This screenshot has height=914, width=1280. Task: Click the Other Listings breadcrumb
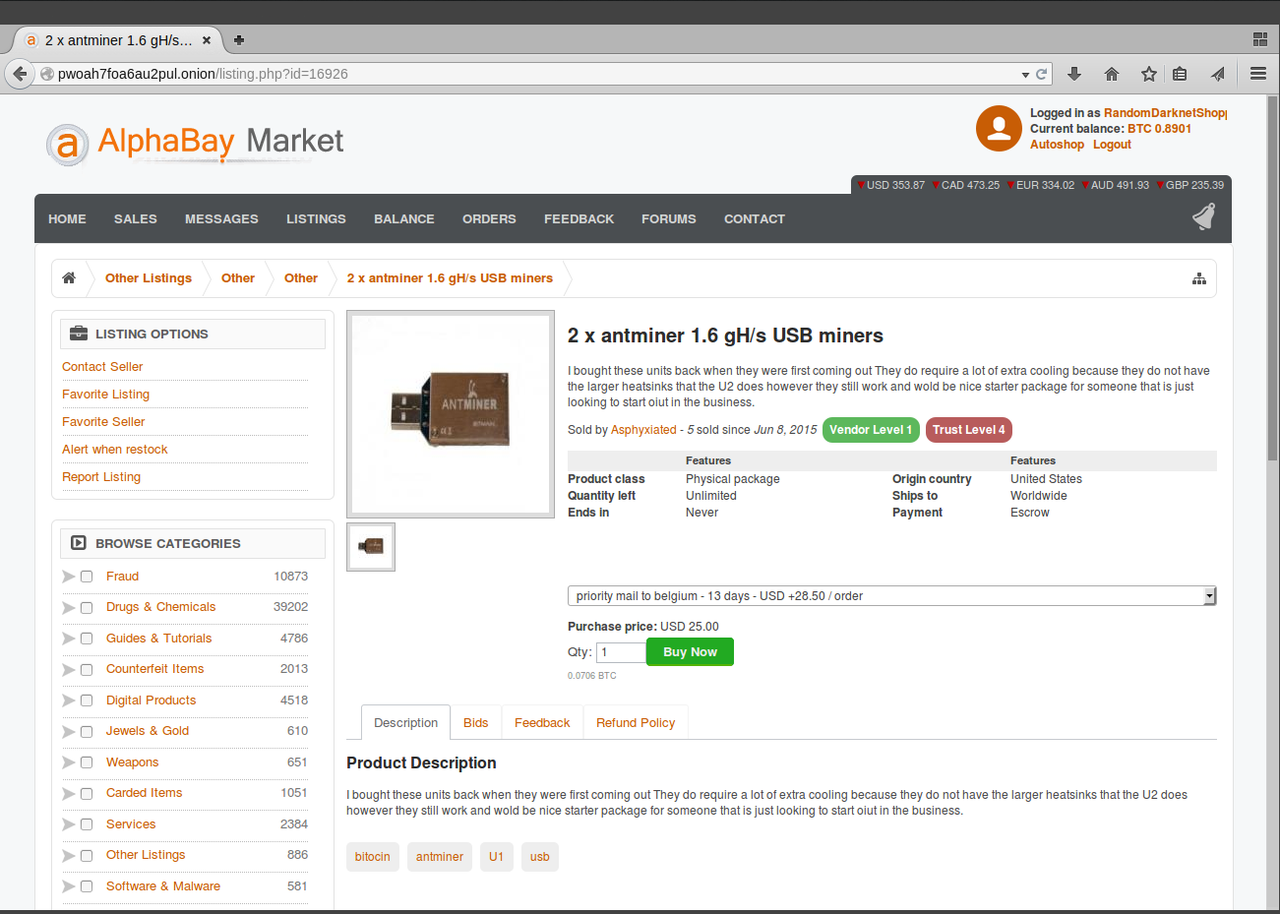point(148,278)
